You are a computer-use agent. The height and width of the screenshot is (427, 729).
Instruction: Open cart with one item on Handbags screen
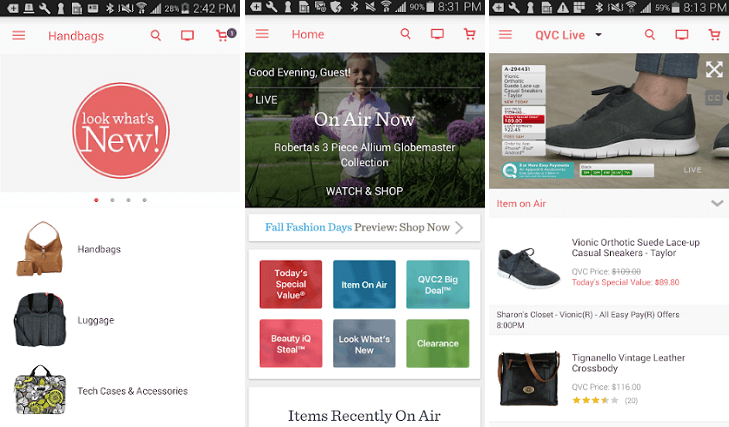226,35
